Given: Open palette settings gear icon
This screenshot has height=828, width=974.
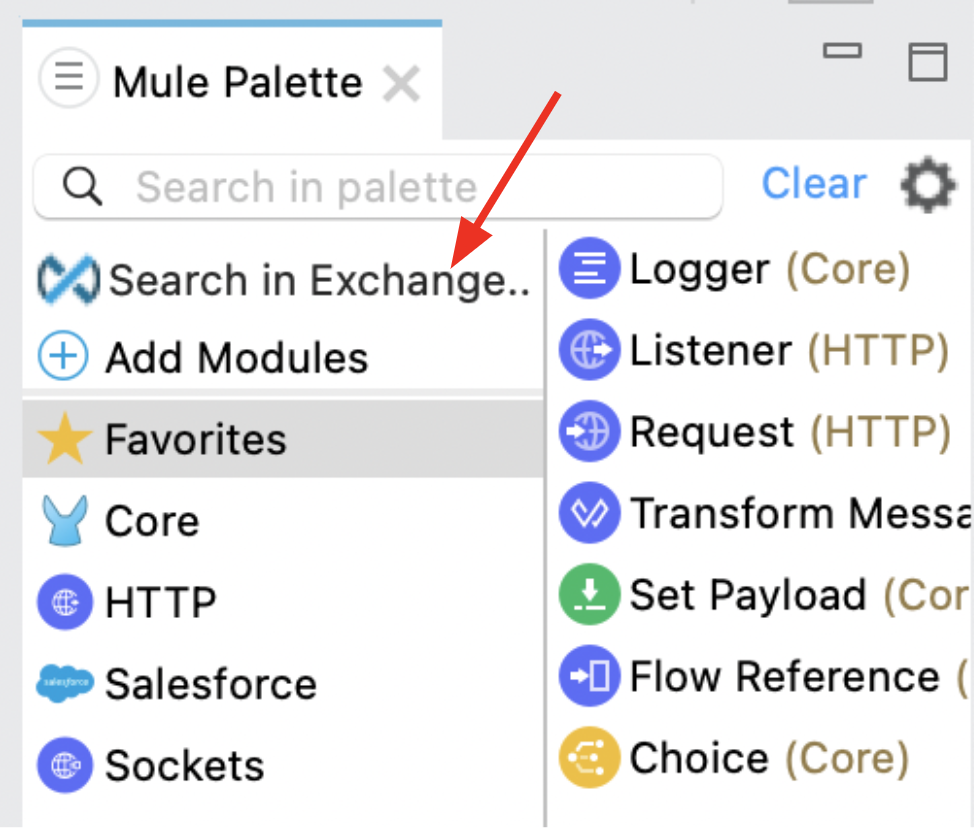Looking at the screenshot, I should 927,186.
